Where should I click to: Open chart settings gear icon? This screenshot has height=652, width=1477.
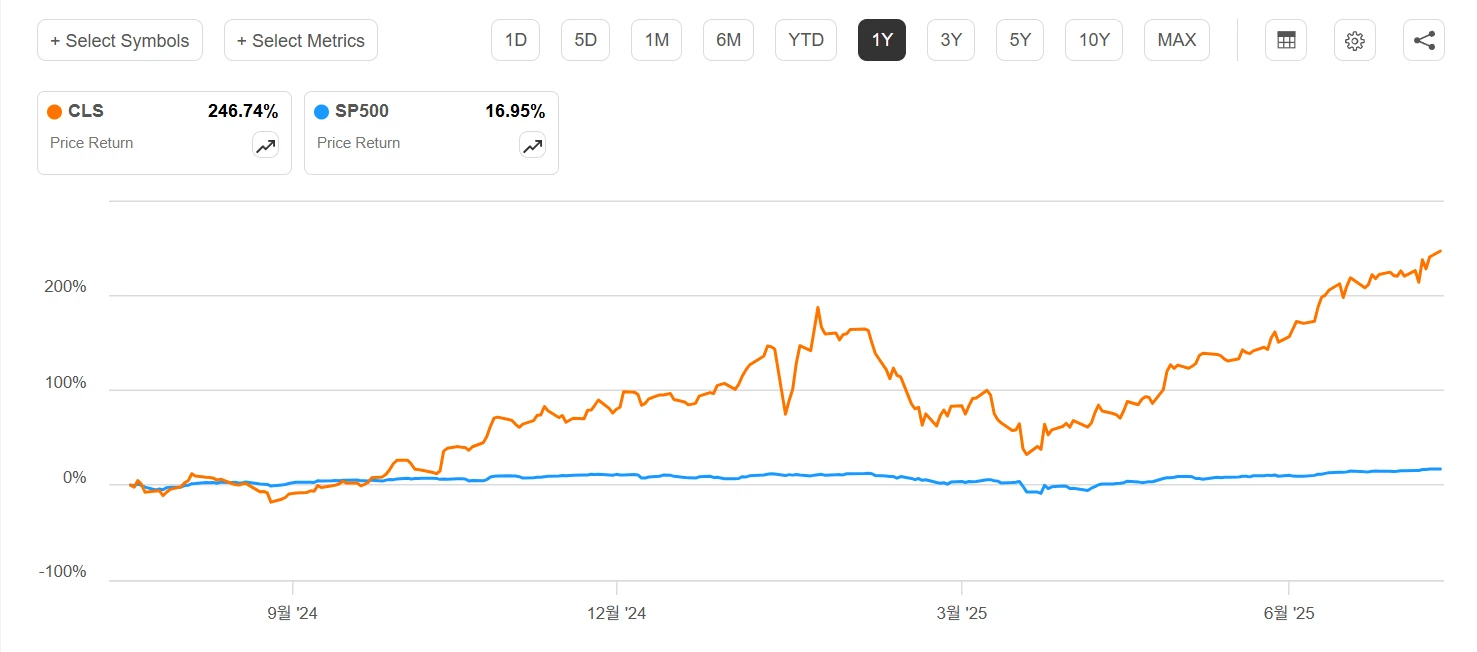click(1355, 41)
